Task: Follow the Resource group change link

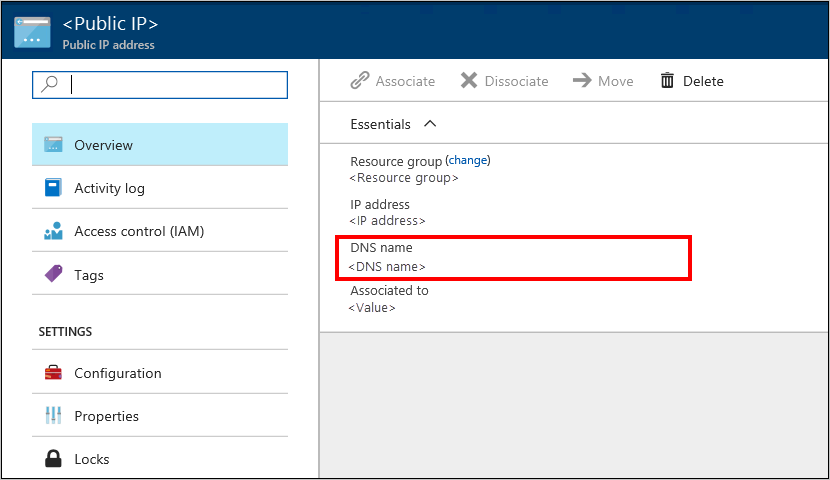Action: pos(467,160)
